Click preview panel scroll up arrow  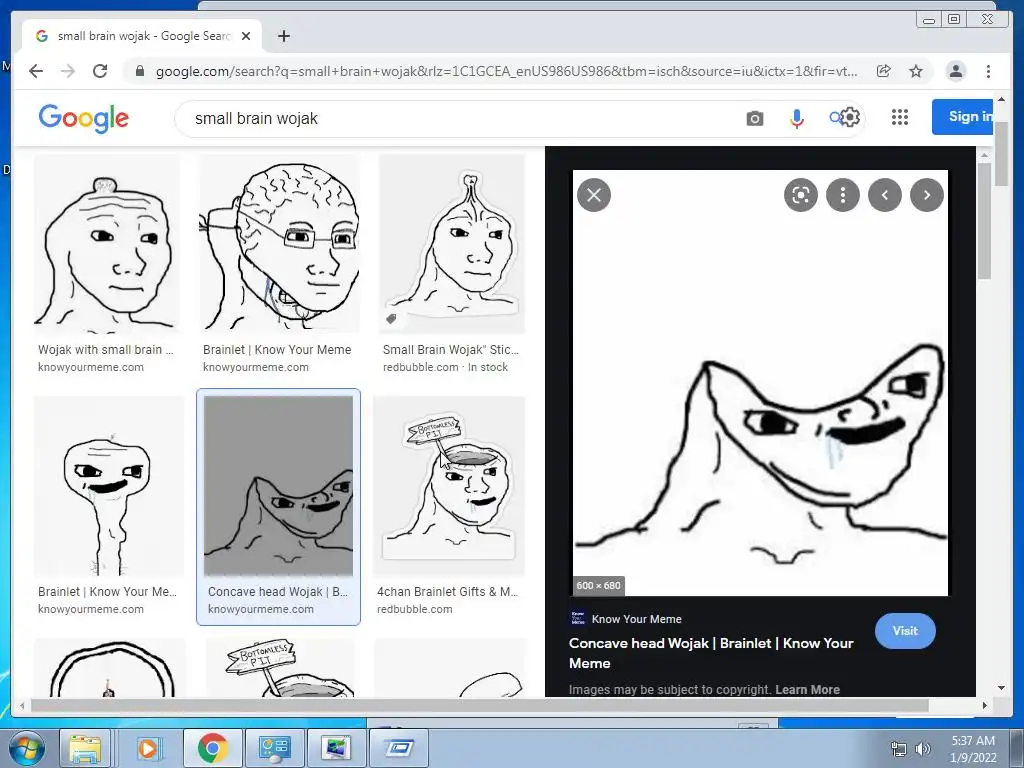[984, 155]
